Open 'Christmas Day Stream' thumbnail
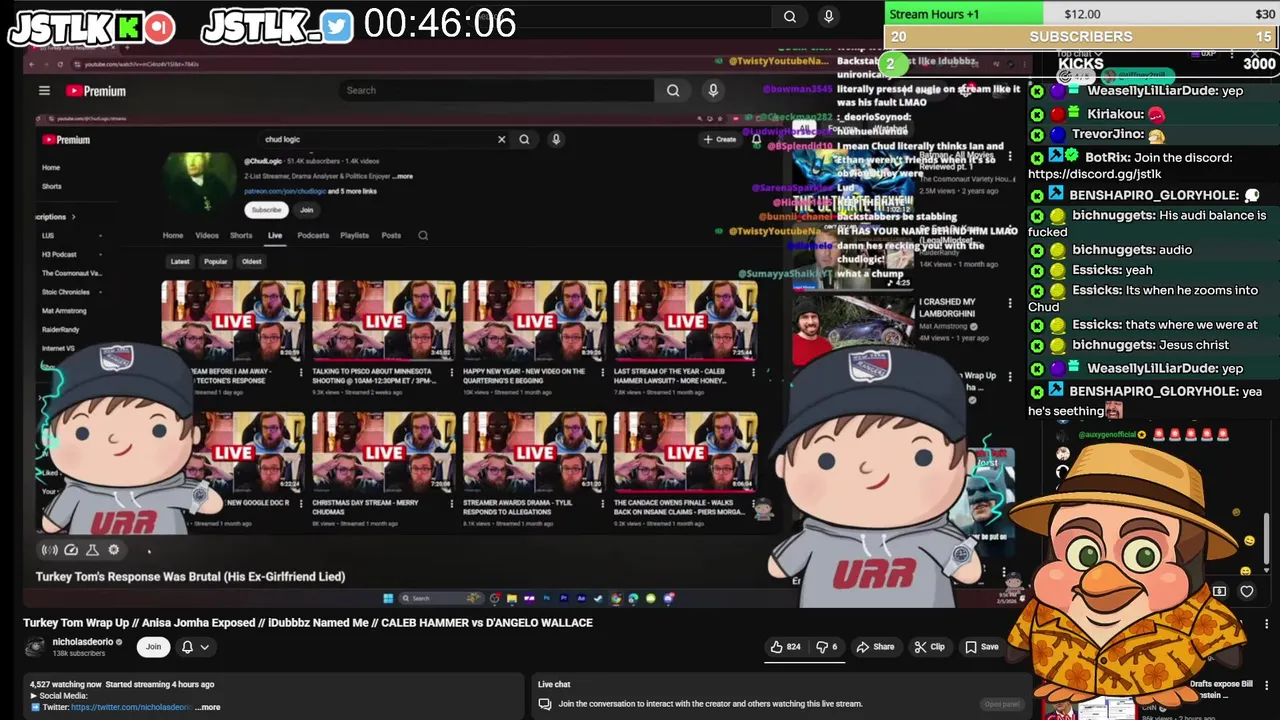 384,452
